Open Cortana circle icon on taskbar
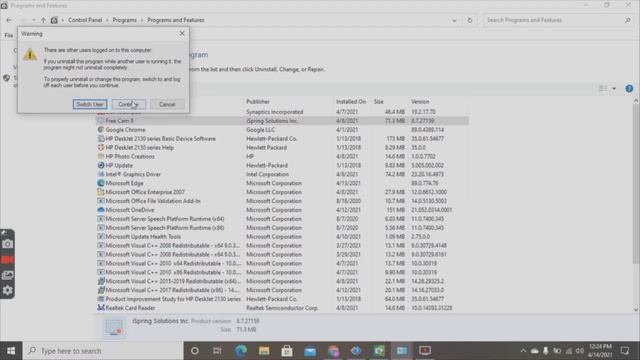 coord(195,351)
